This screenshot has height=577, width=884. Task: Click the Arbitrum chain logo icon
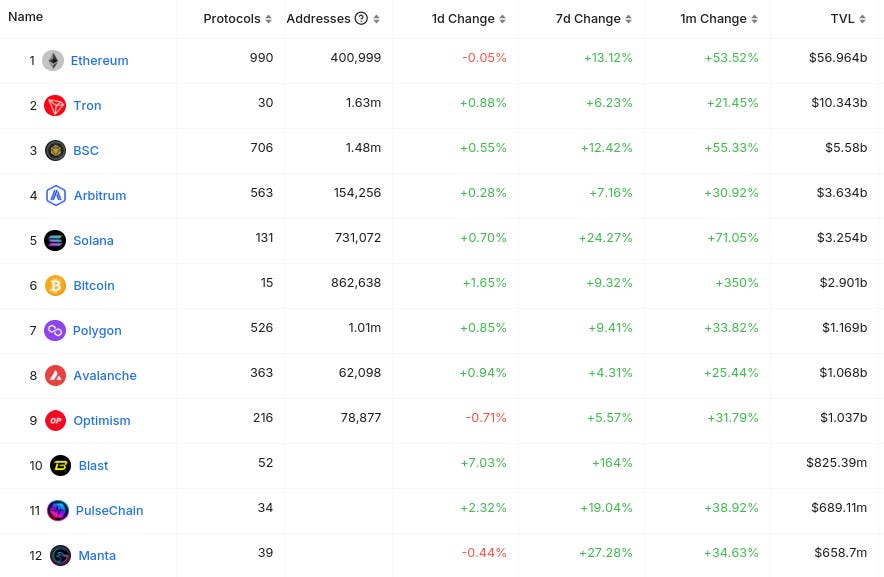(x=56, y=196)
